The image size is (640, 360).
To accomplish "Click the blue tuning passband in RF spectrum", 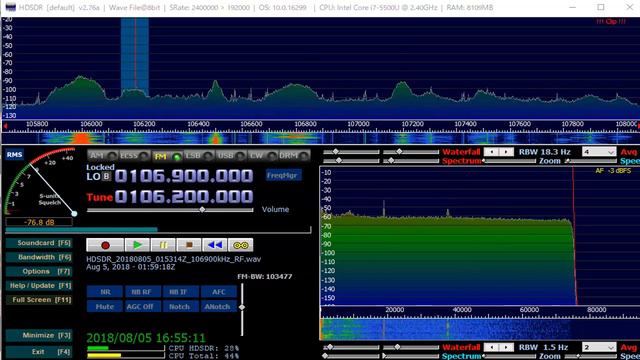I will coord(135,57).
